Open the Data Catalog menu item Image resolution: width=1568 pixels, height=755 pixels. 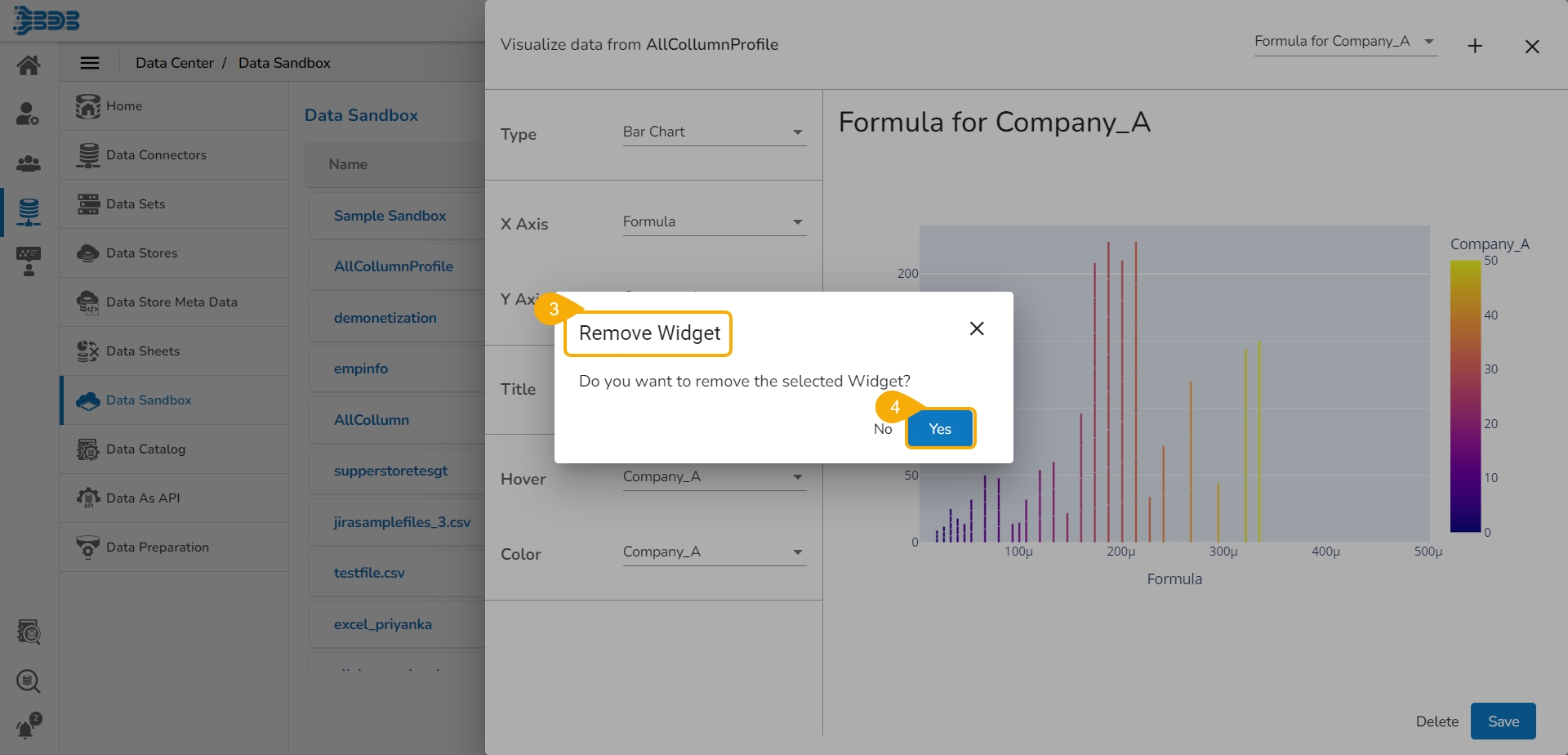(145, 449)
